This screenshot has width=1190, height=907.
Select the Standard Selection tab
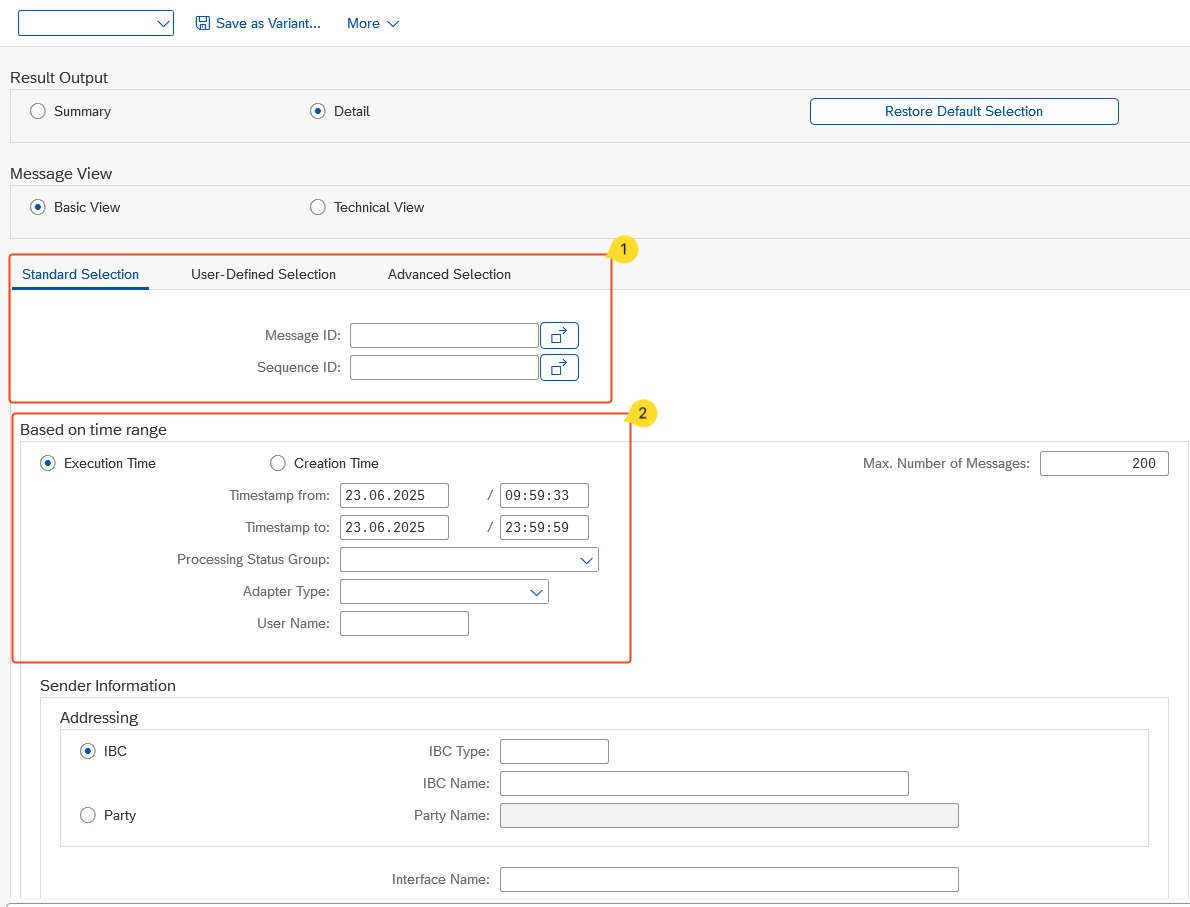pyautogui.click(x=80, y=273)
